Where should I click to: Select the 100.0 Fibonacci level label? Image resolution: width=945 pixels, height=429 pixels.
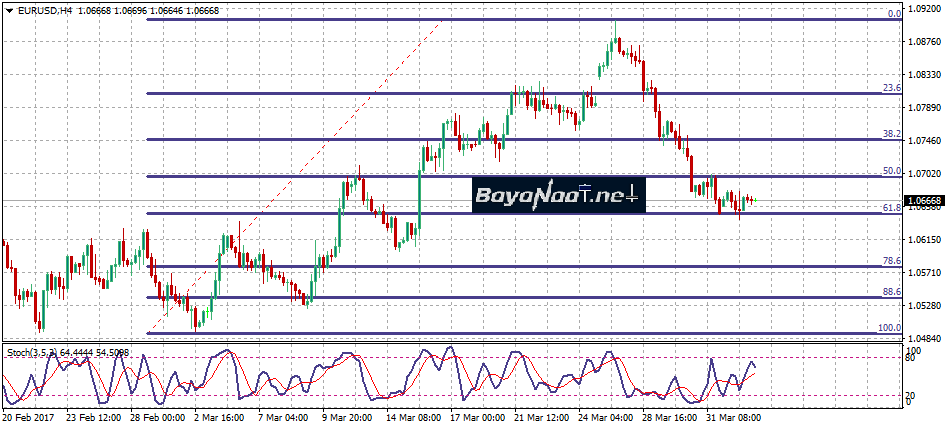click(x=890, y=328)
